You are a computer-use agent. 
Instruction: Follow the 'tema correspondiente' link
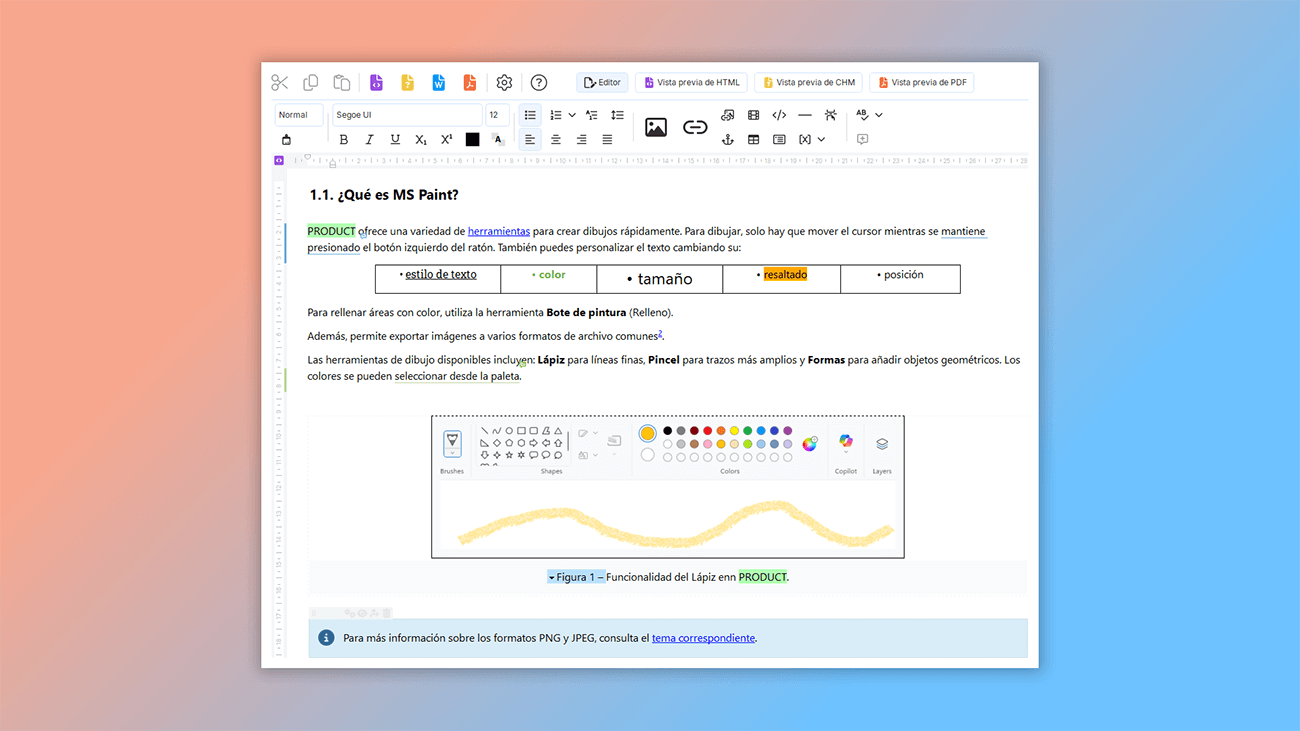[703, 638]
